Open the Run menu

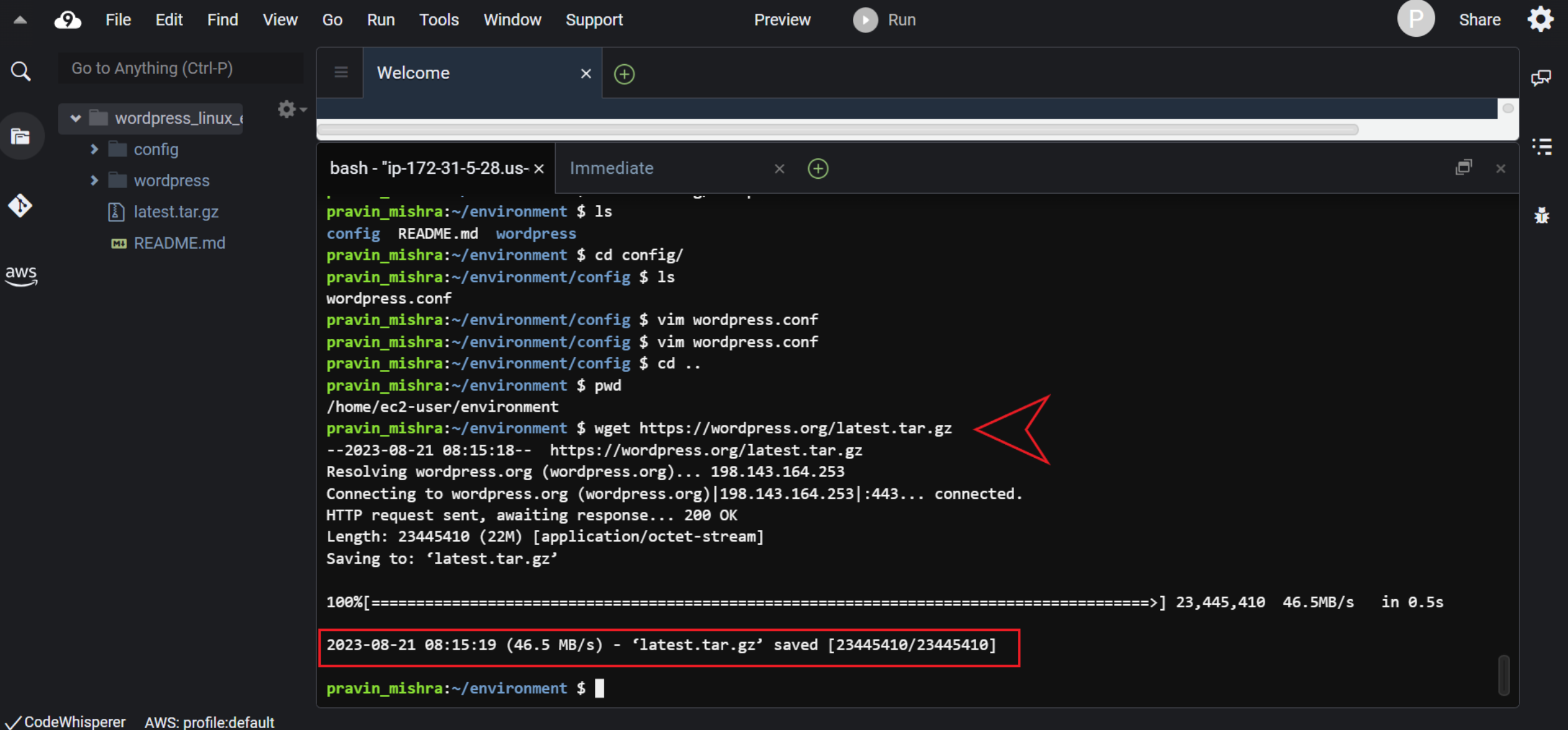[x=381, y=20]
